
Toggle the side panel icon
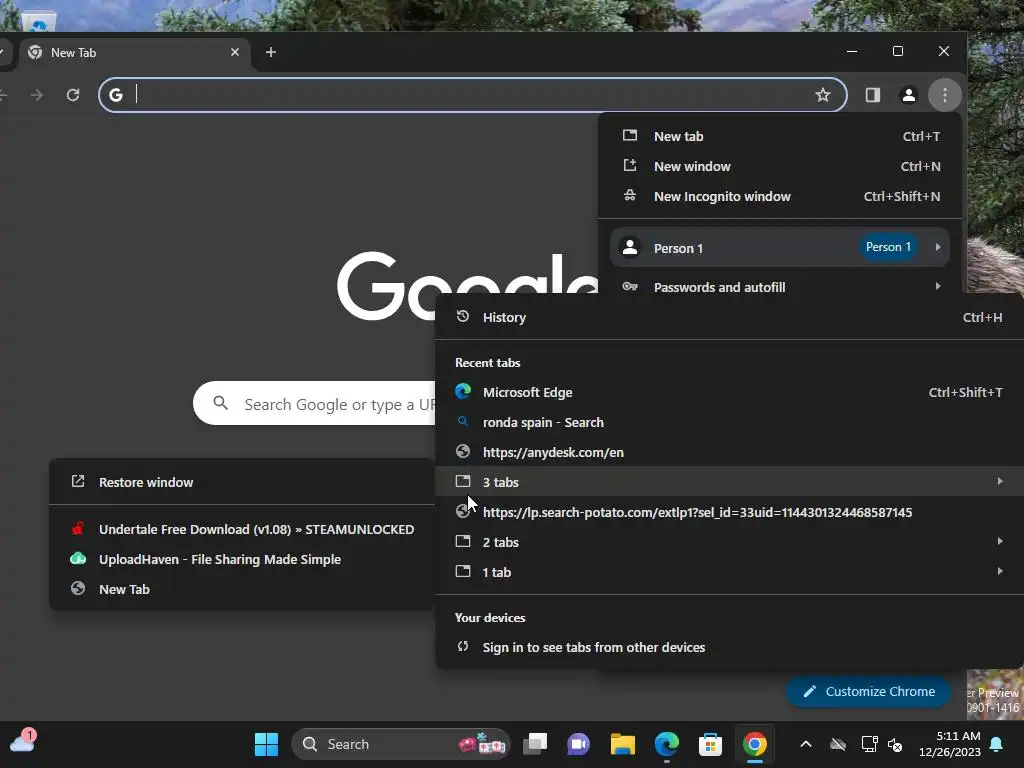[872, 95]
